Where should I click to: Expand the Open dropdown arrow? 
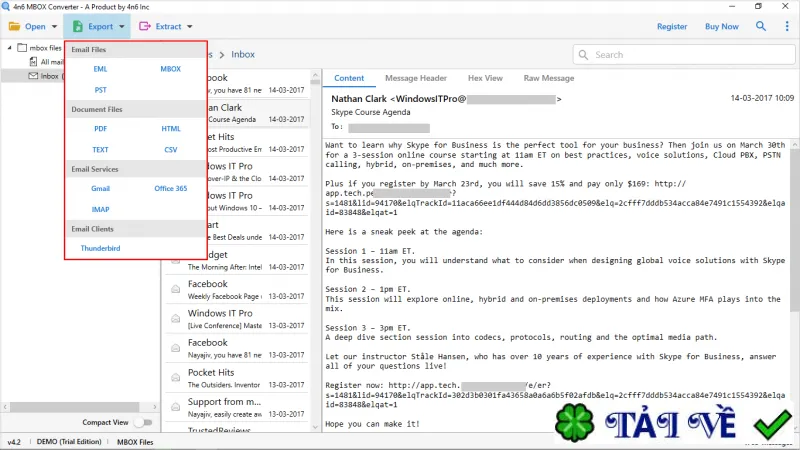pyautogui.click(x=54, y=27)
